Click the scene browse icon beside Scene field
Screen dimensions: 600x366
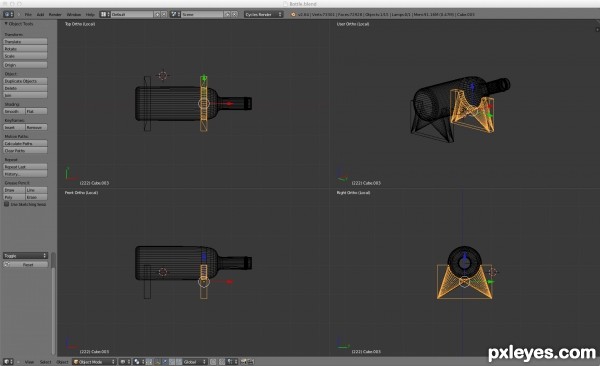175,14
